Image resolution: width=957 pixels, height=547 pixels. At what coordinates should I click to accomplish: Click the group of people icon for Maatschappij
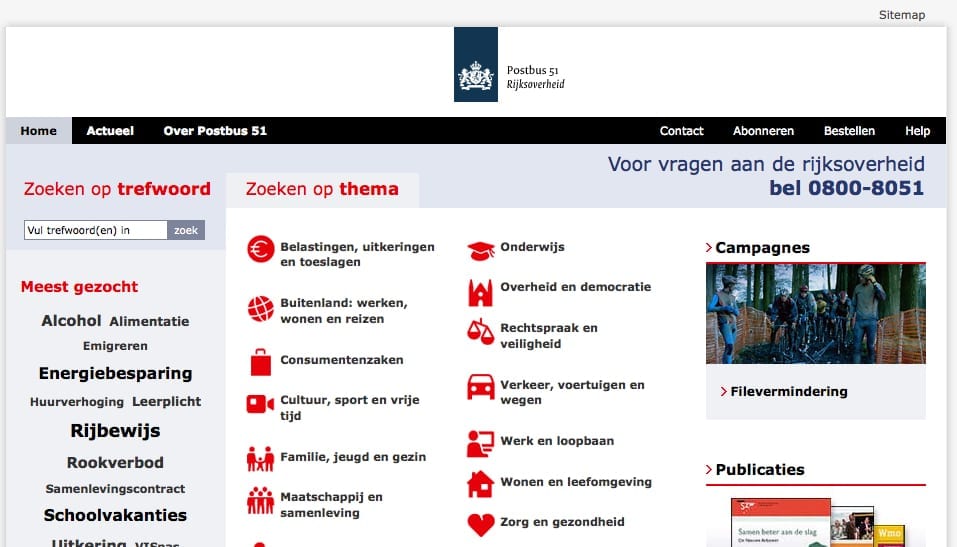coord(261,500)
